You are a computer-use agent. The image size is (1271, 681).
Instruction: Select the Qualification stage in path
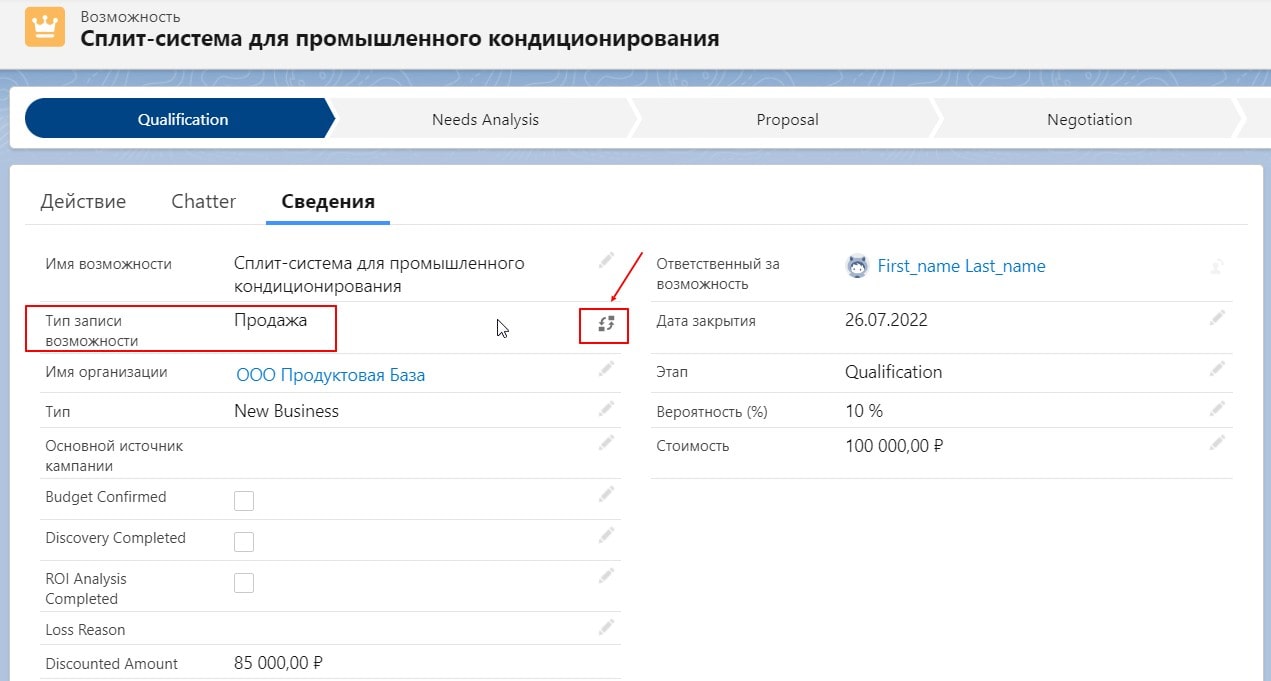click(x=180, y=119)
